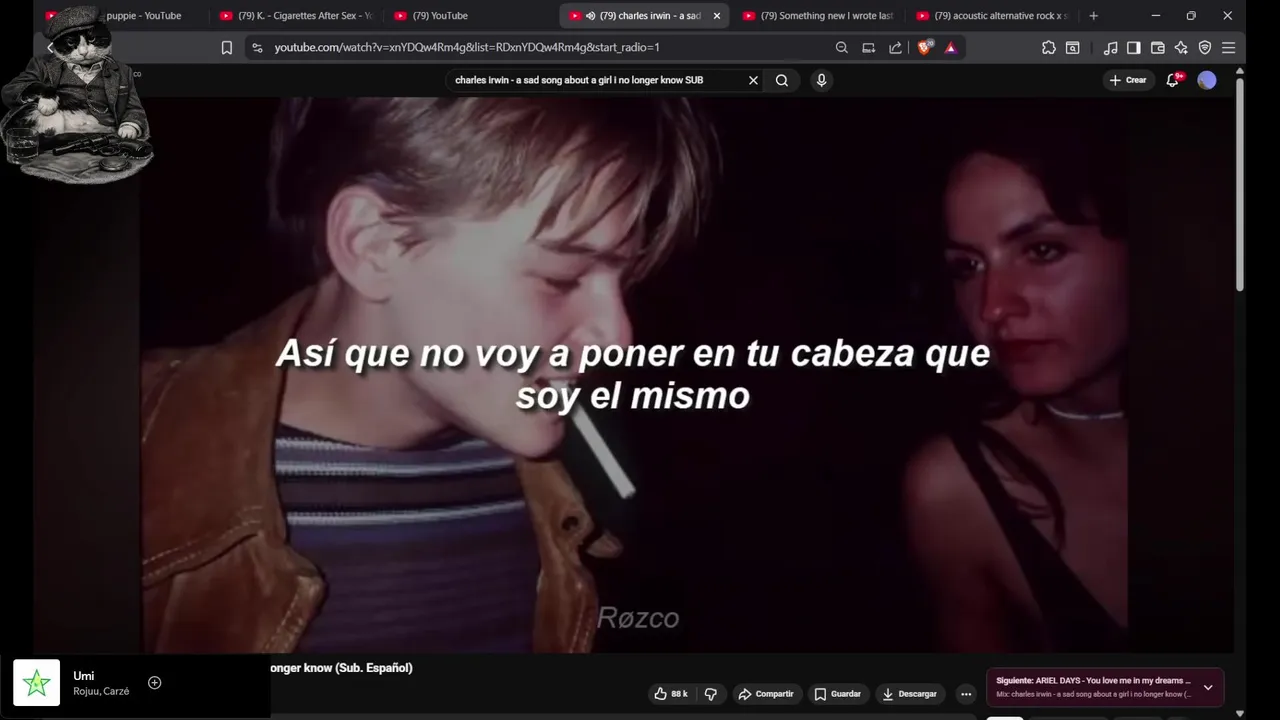Submit YouTube search with magnifier button
This screenshot has width=1280, height=720.
click(x=782, y=80)
